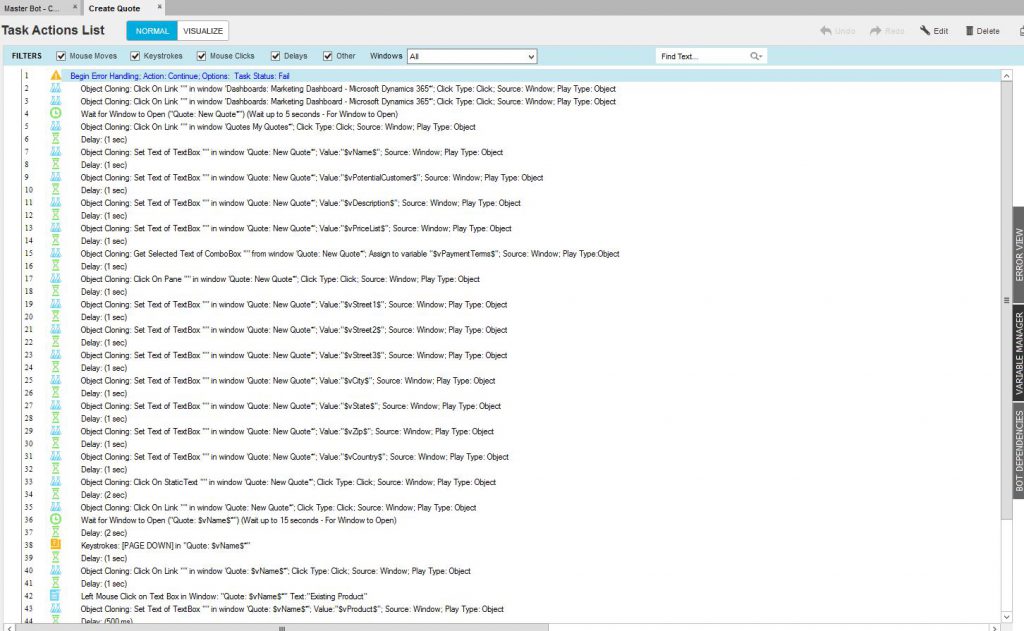Click into the Find Text search field
The height and width of the screenshot is (631, 1024).
pos(700,57)
